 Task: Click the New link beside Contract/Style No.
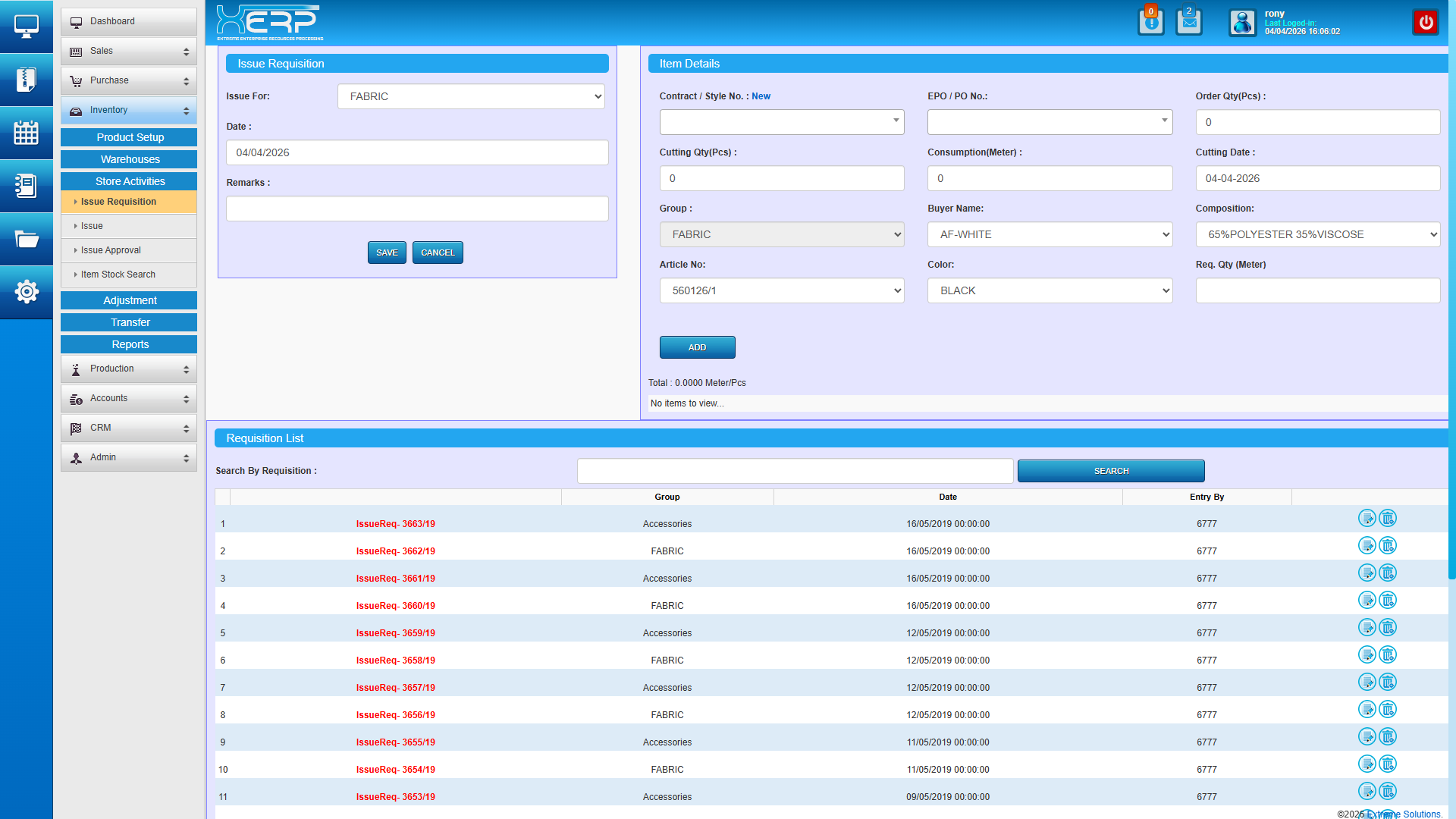[x=761, y=96]
